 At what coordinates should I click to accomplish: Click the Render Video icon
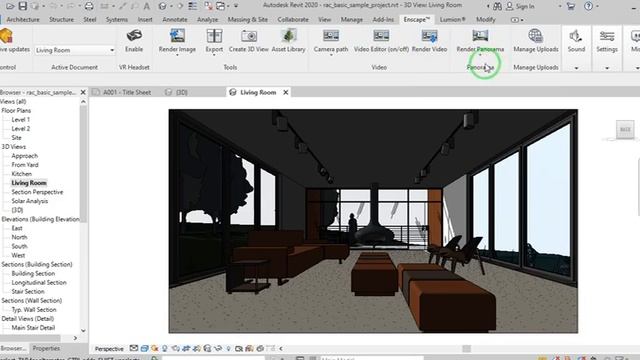point(429,36)
